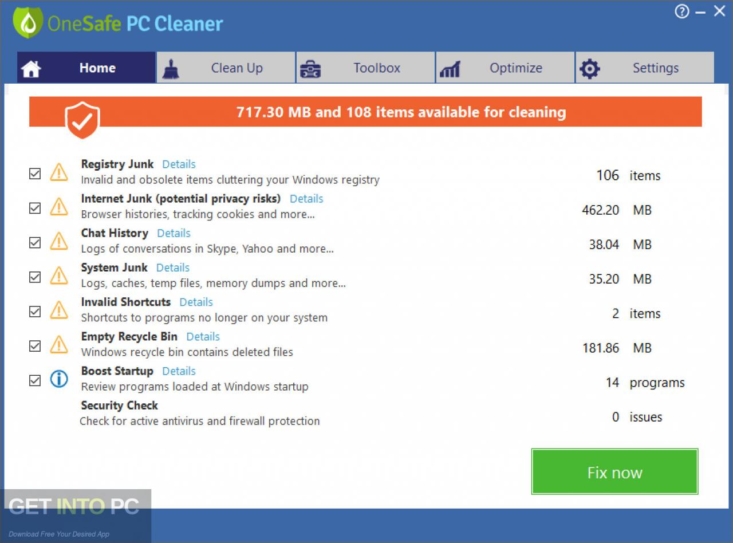Click the Security Check heading
This screenshot has width=733, height=543.
pos(119,405)
